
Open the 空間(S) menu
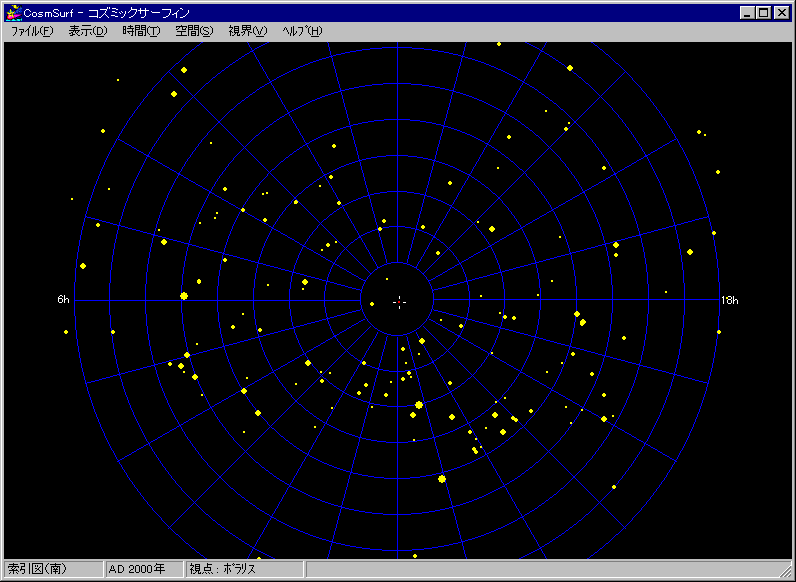coord(194,31)
